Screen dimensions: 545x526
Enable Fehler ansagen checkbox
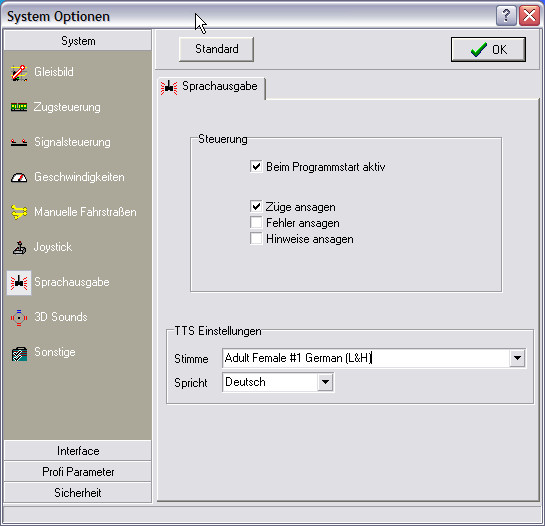(x=256, y=222)
